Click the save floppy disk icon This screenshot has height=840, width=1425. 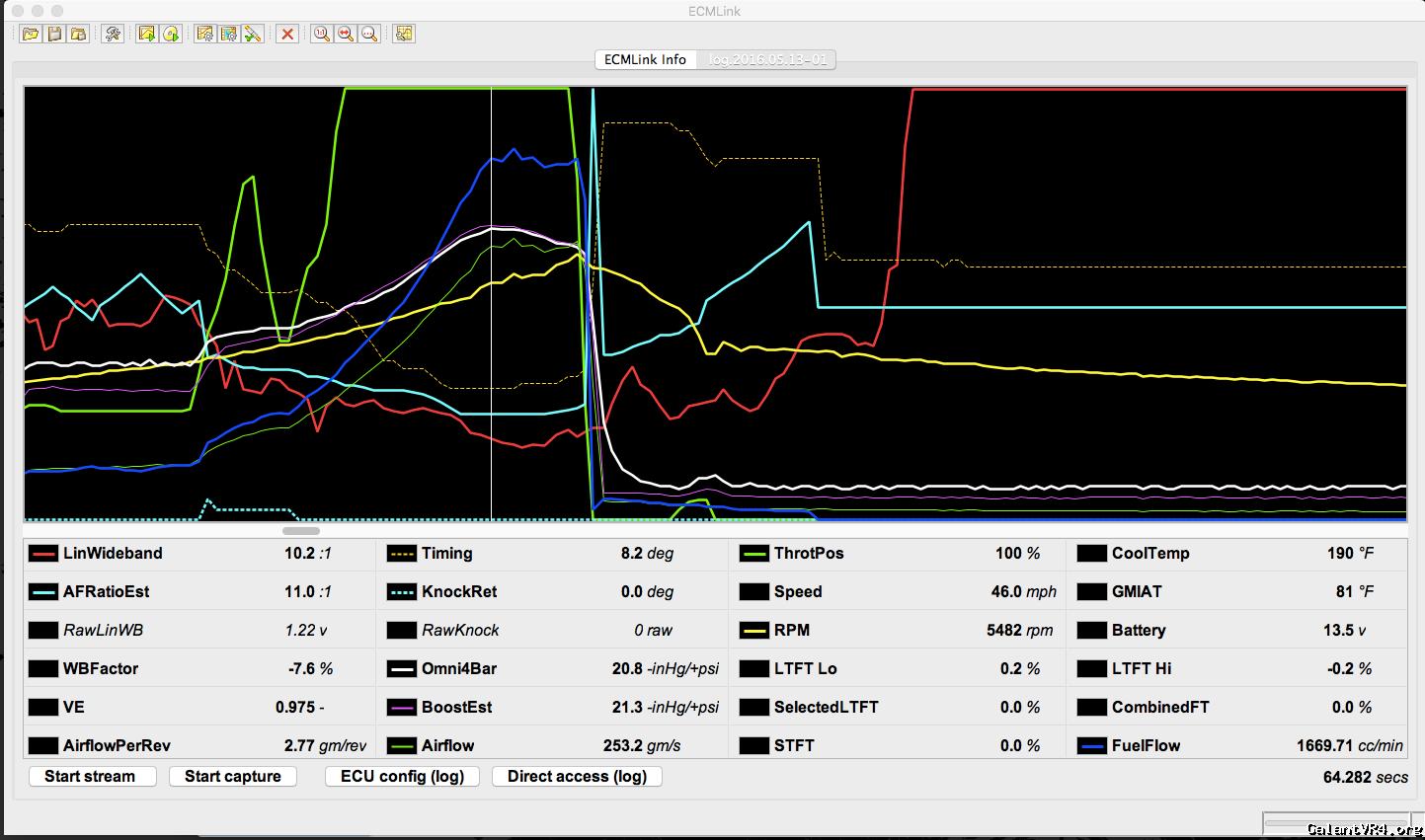[x=54, y=34]
